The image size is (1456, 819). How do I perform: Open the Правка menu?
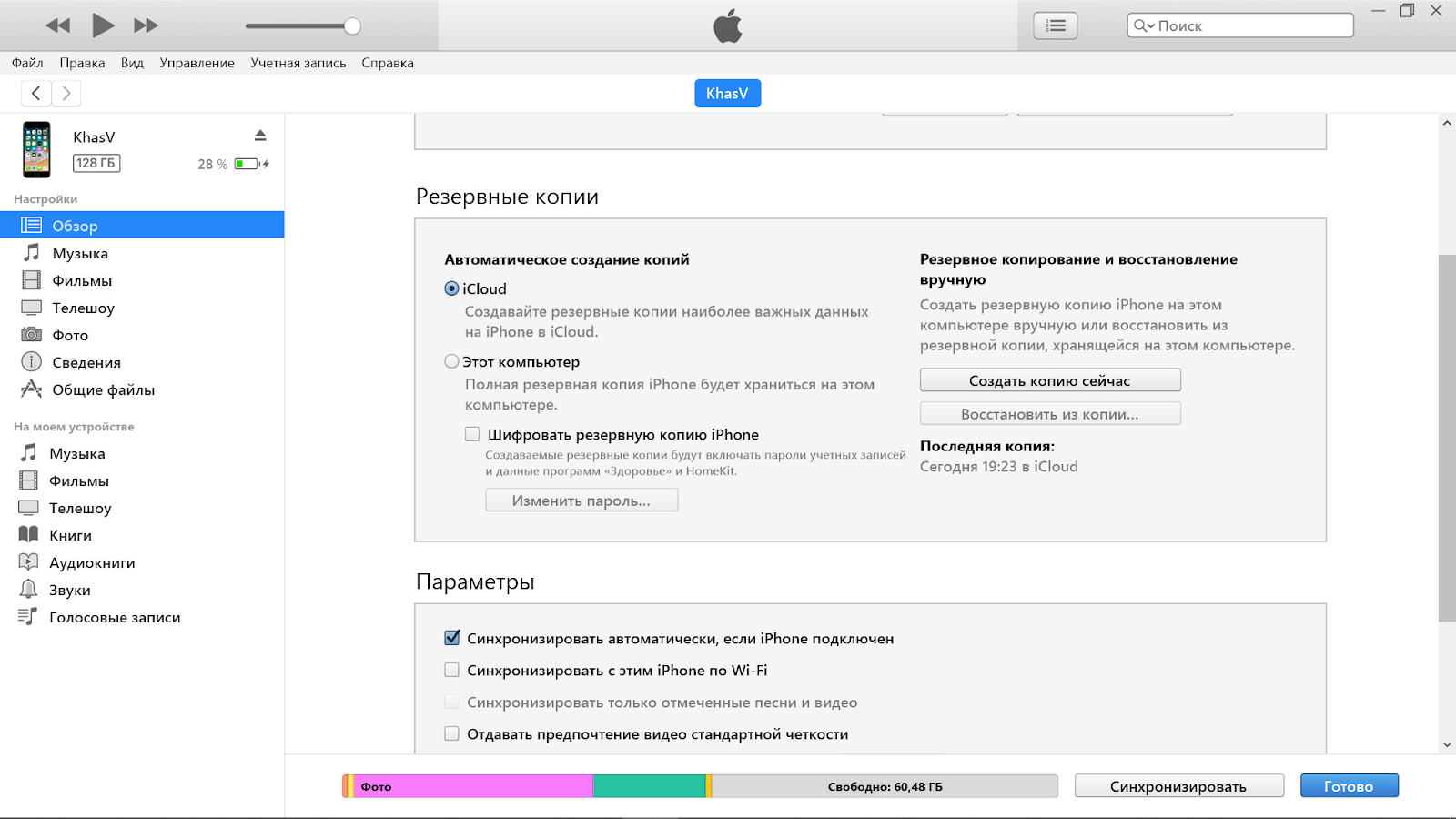(82, 63)
